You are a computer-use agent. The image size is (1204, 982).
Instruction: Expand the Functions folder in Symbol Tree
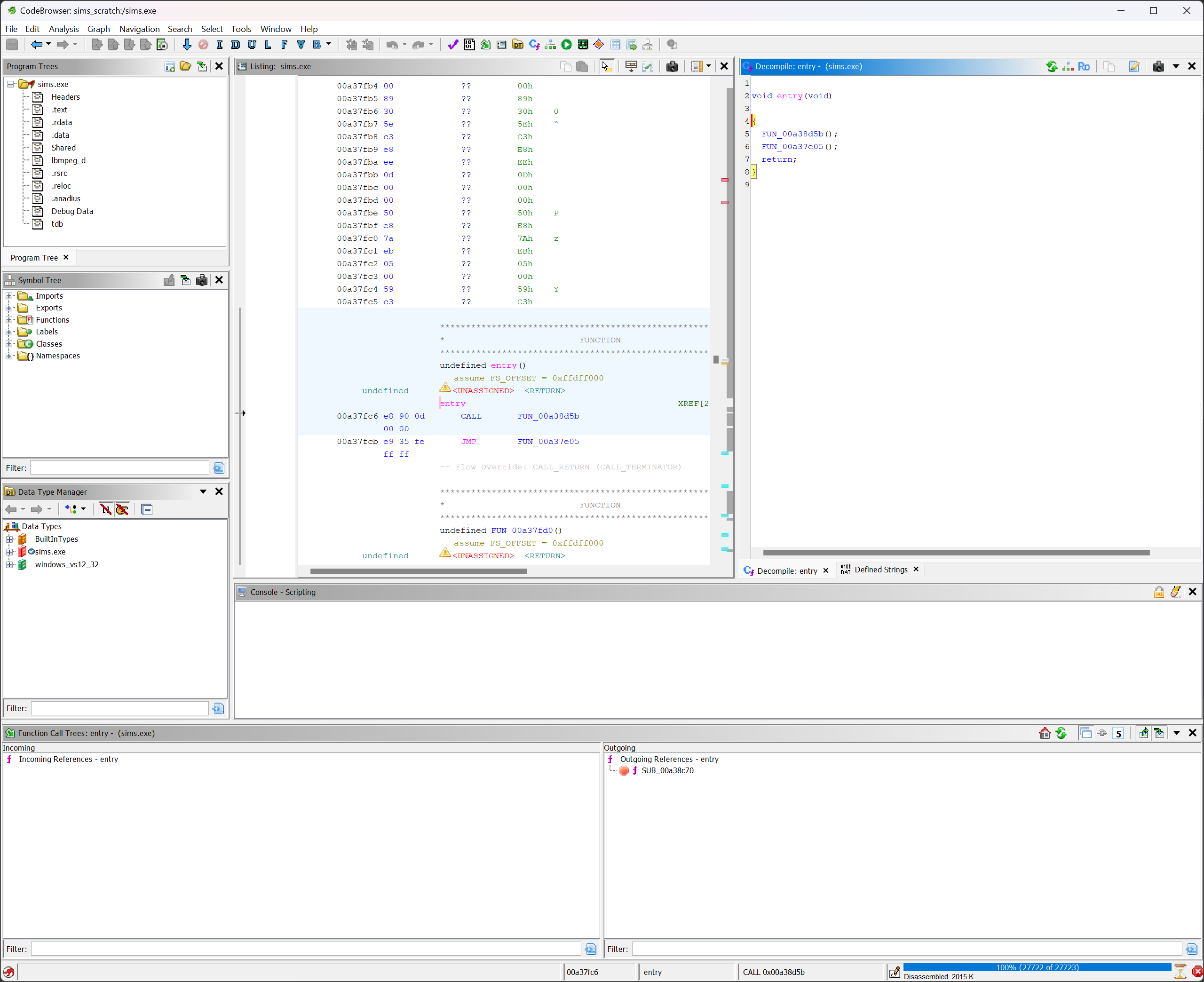click(9, 320)
